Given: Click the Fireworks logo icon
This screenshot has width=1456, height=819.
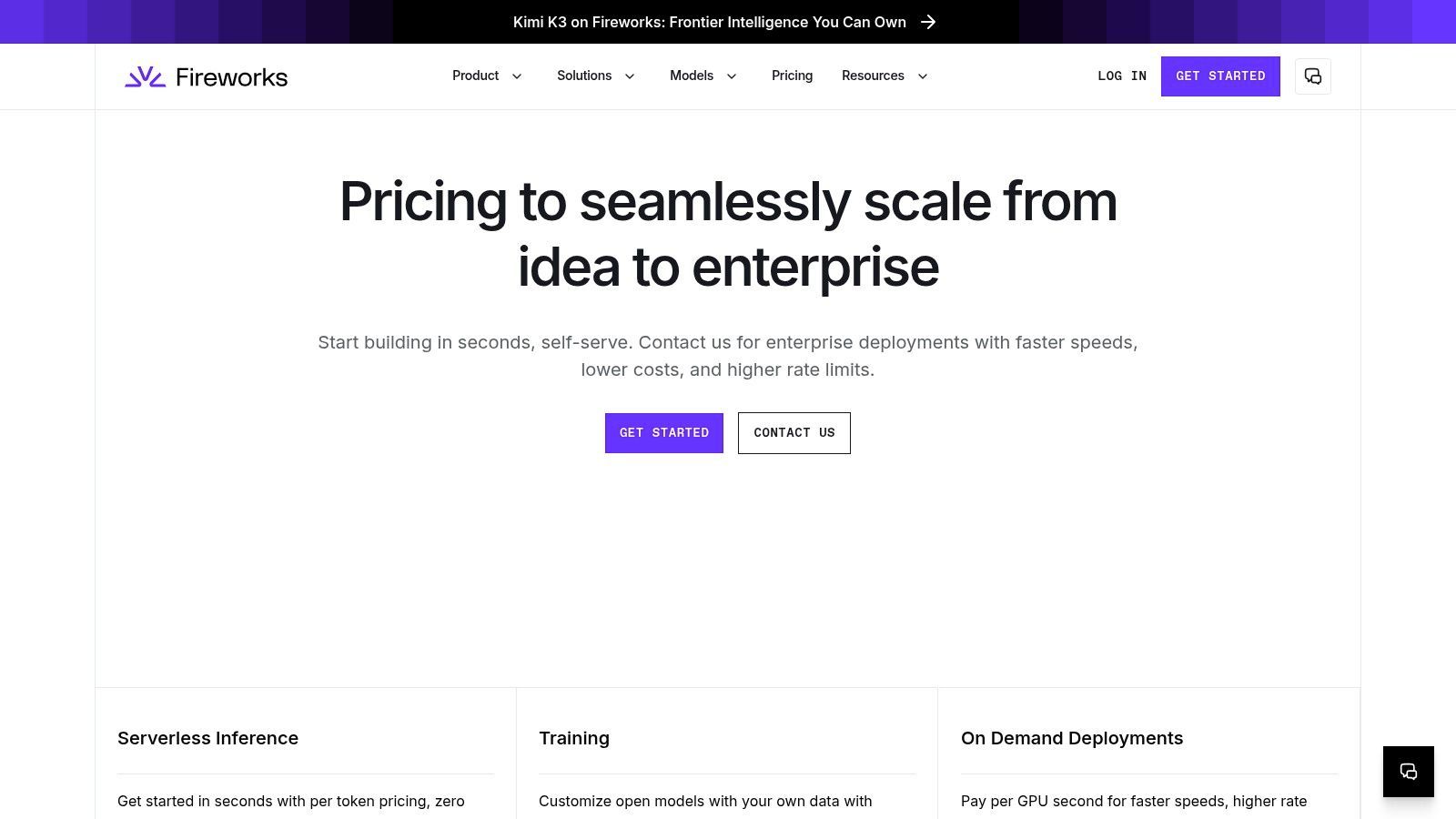Looking at the screenshot, I should pyautogui.click(x=145, y=76).
